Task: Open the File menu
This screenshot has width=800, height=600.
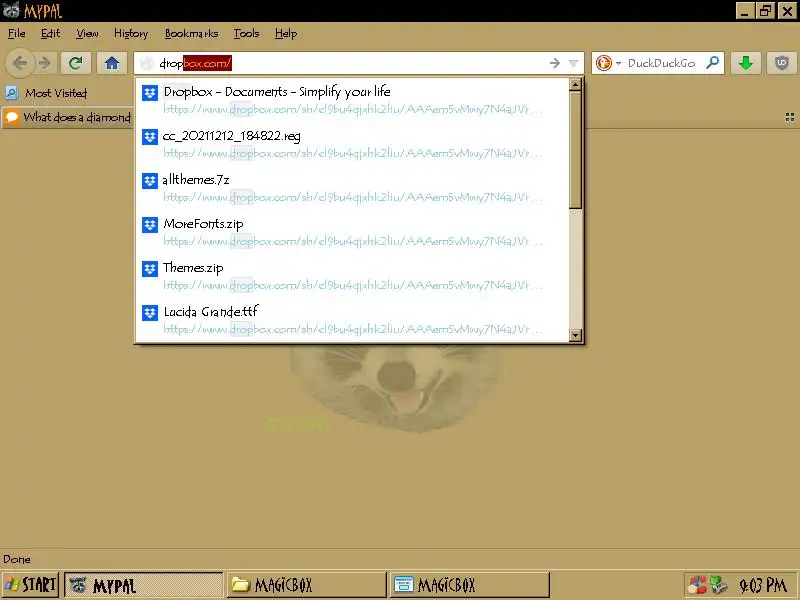Action: pos(16,34)
